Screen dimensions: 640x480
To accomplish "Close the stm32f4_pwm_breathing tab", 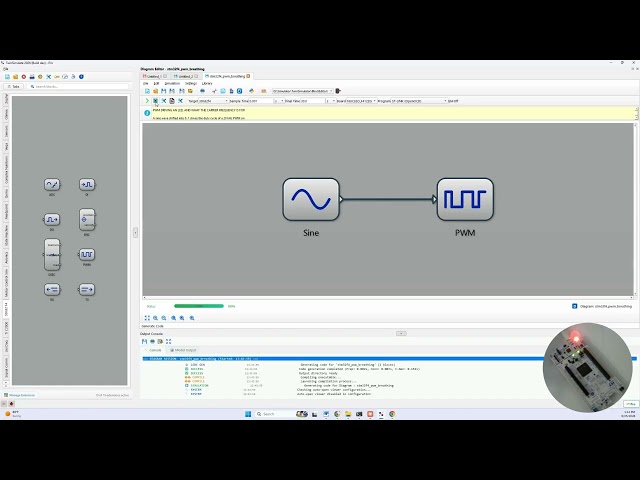I will click(248, 76).
